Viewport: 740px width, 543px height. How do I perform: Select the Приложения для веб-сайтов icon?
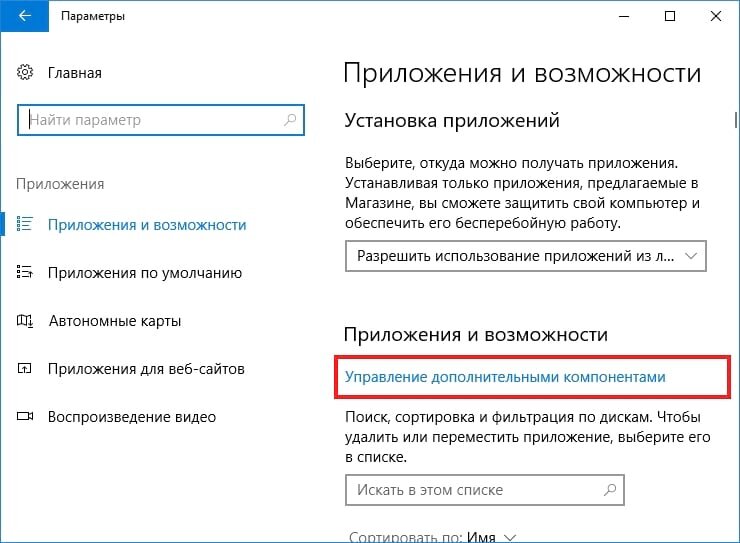coord(25,368)
